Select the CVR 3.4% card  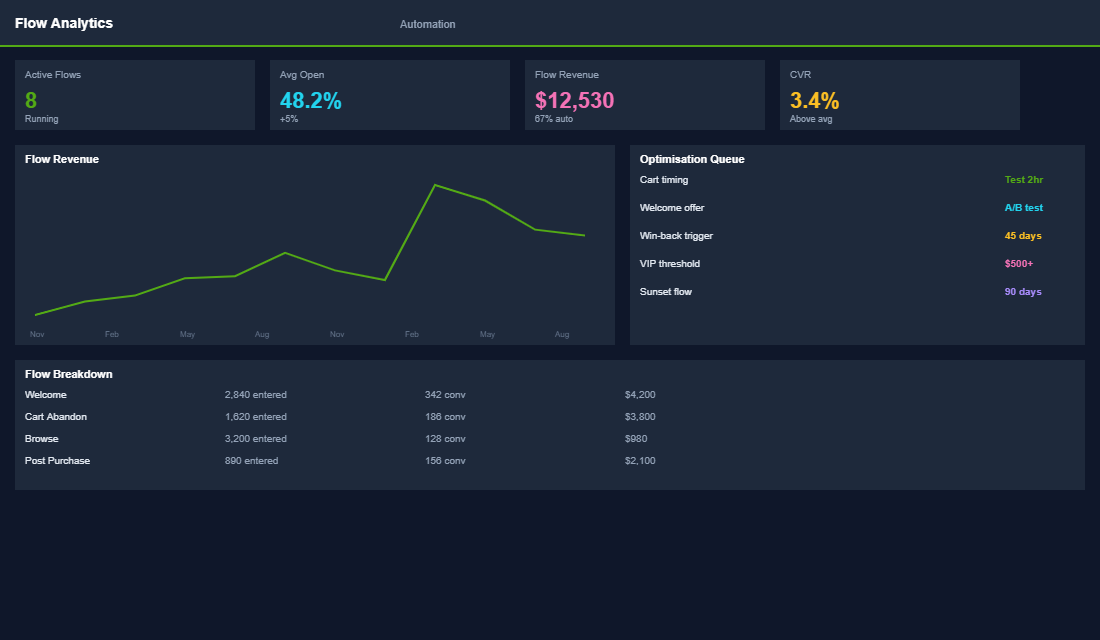click(900, 95)
